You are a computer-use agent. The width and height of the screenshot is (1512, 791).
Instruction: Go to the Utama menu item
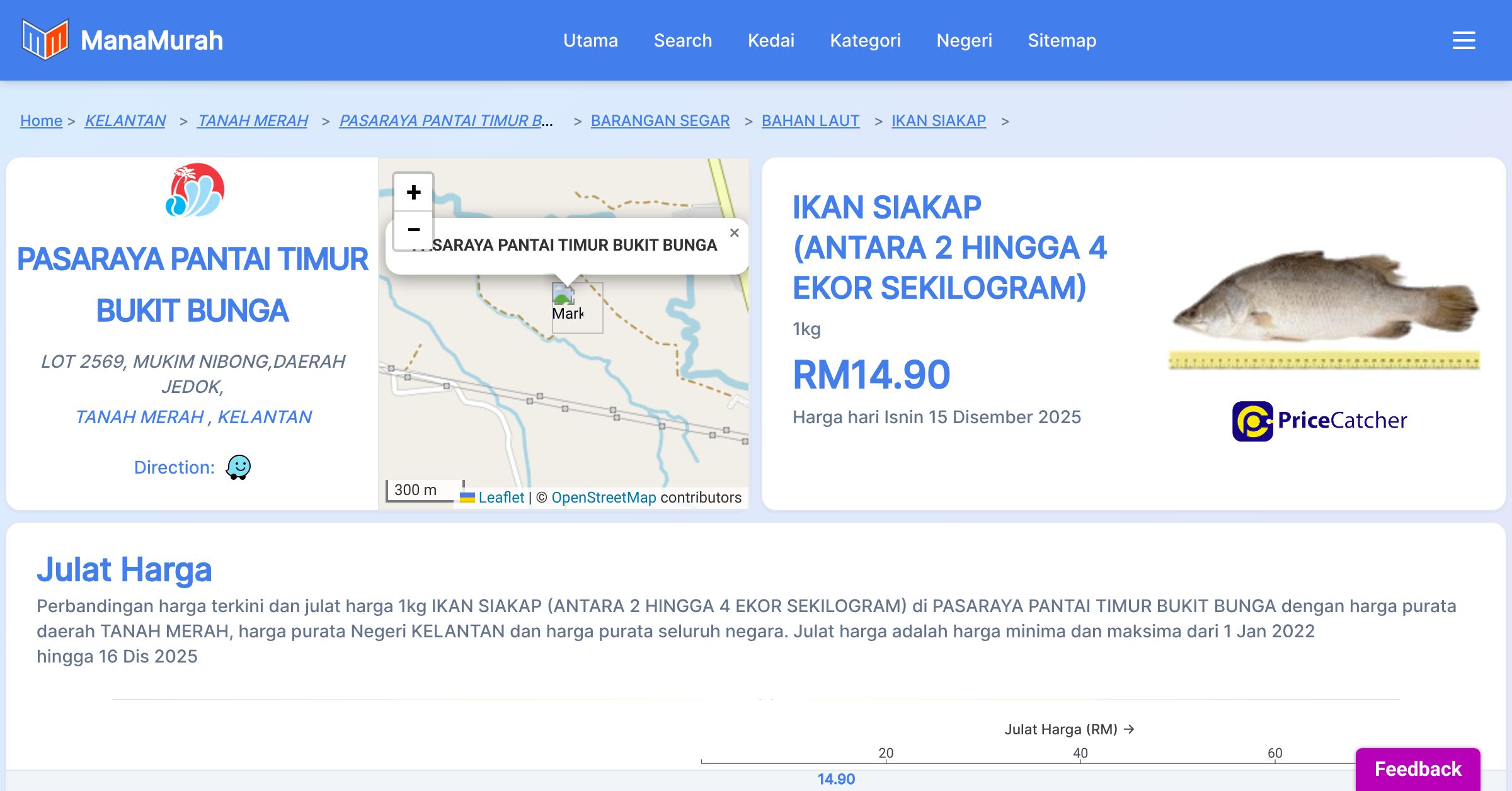pos(590,40)
